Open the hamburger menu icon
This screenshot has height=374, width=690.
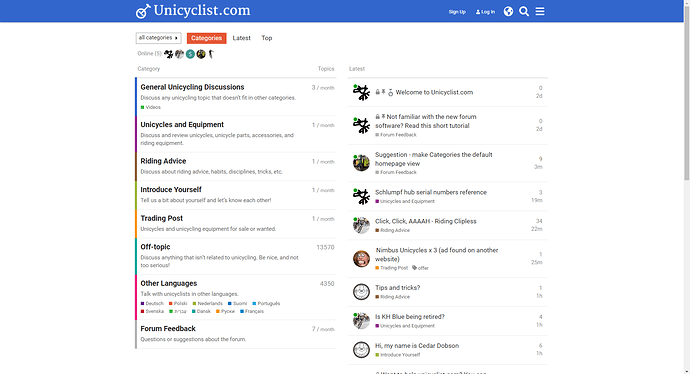click(540, 11)
